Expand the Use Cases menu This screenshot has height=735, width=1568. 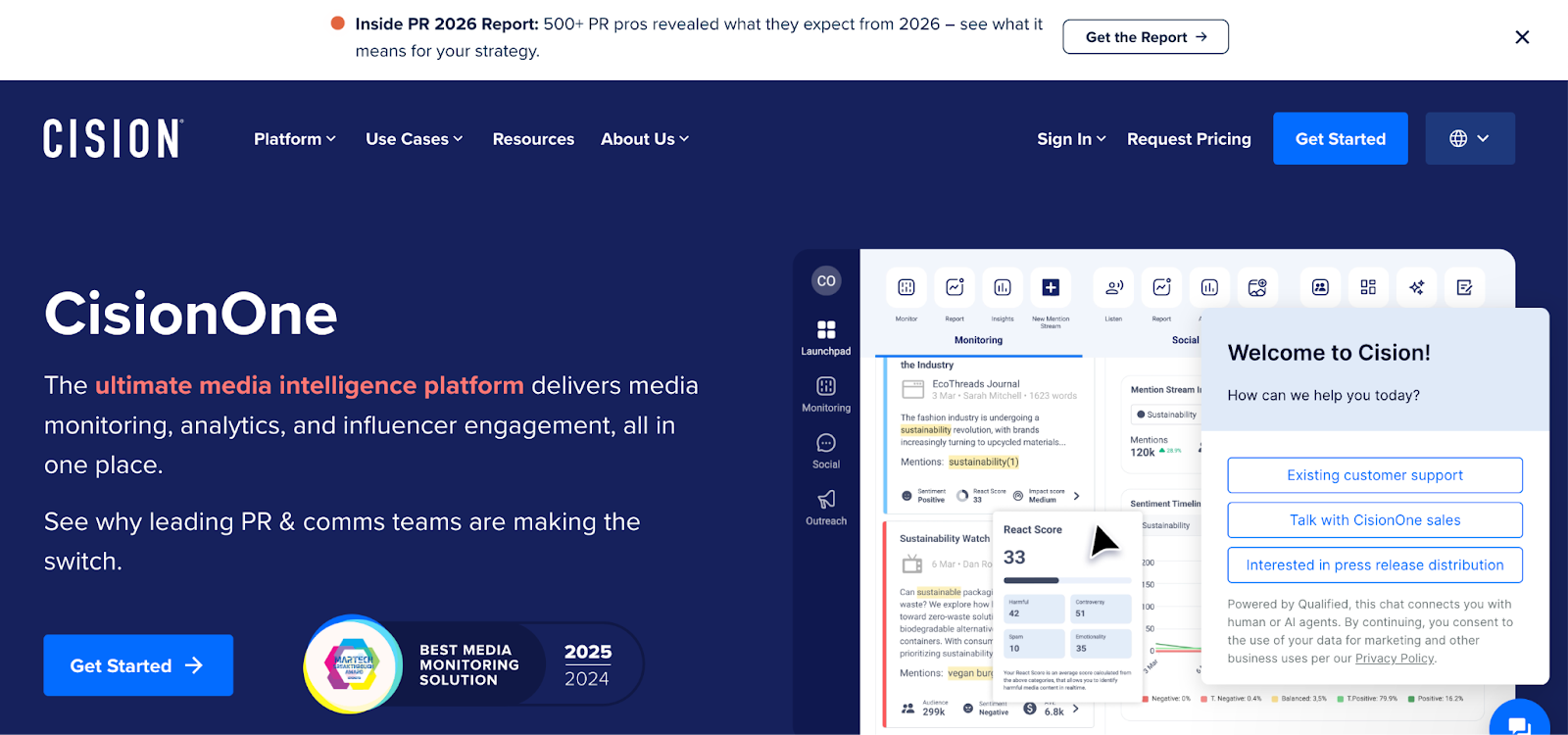(415, 139)
